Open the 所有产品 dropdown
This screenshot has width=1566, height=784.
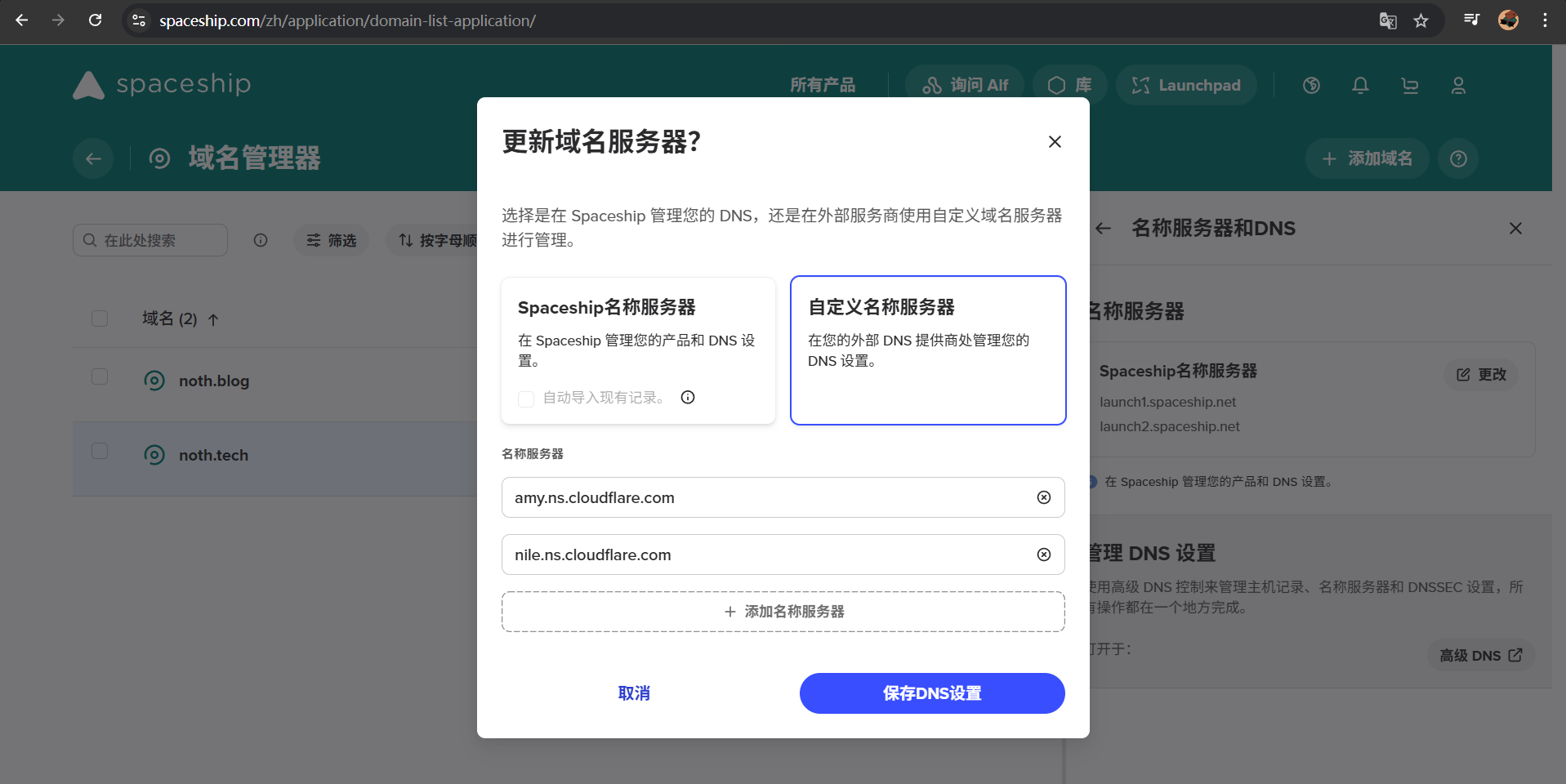point(822,85)
